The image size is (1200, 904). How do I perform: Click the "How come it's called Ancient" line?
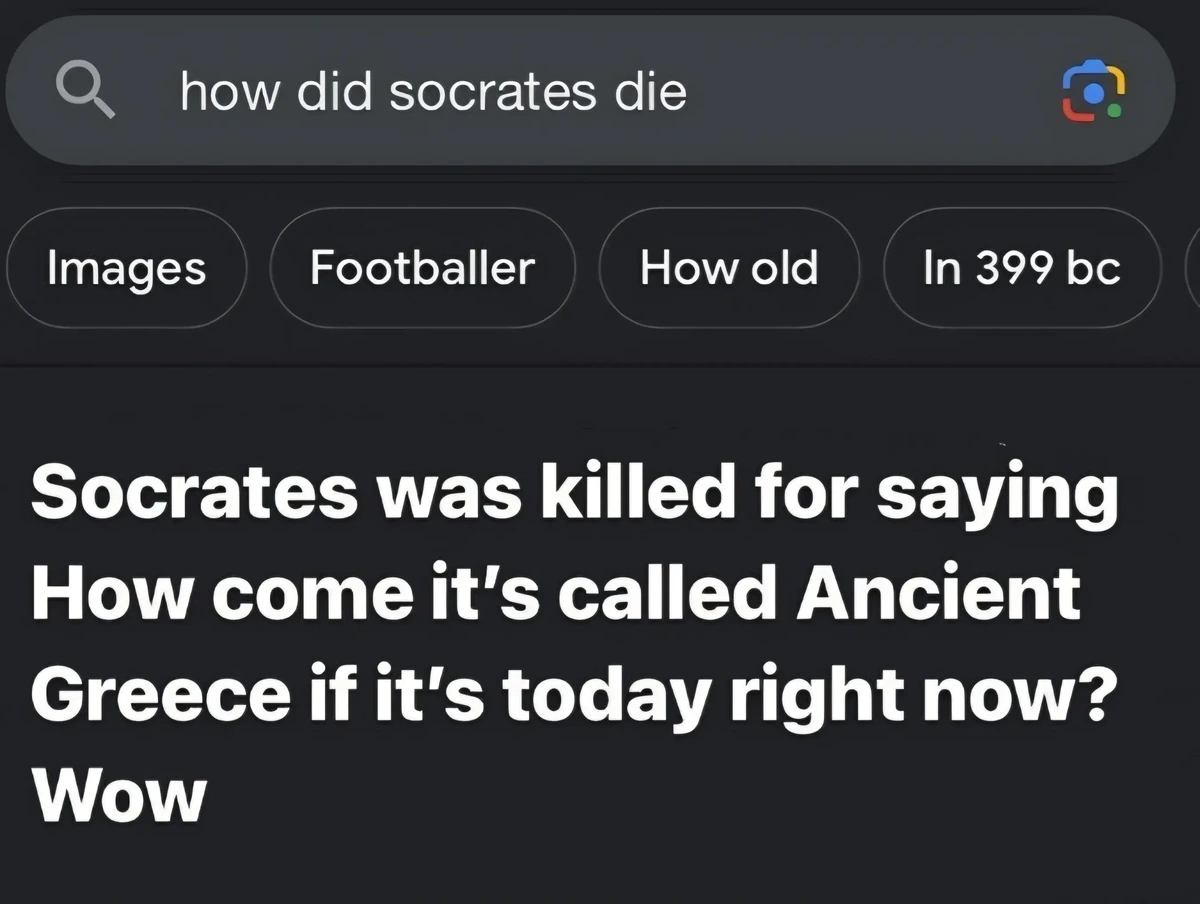click(x=556, y=592)
